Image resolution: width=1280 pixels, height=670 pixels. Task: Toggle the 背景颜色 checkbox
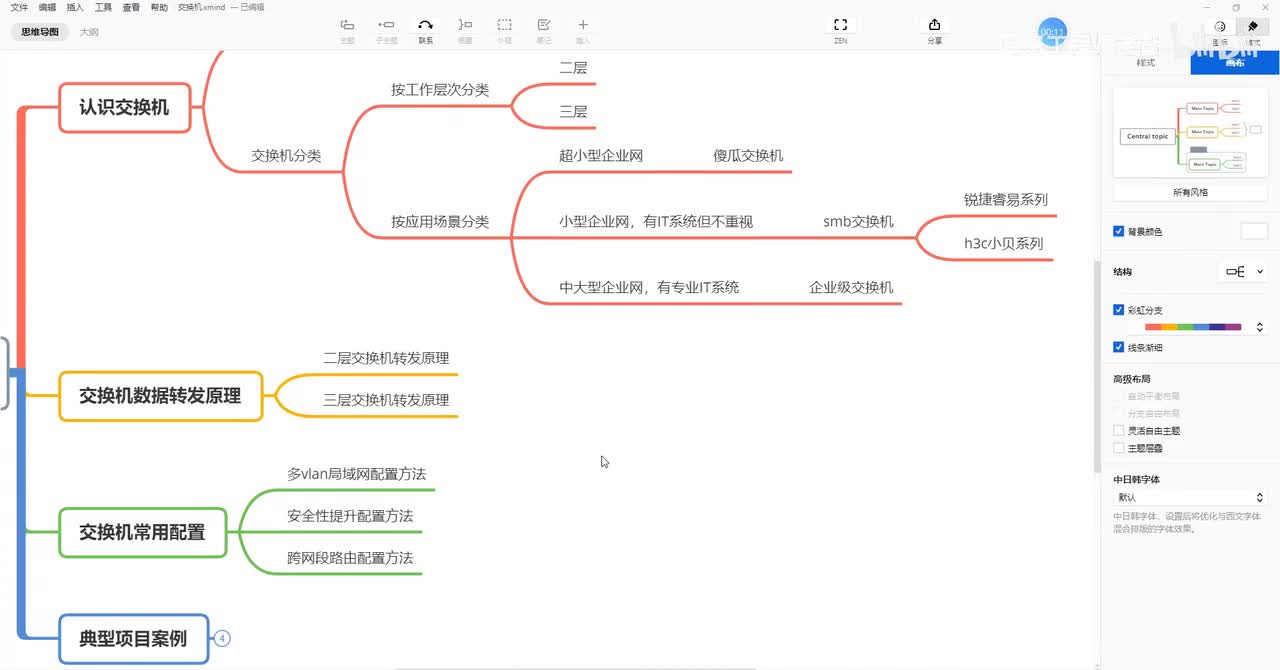click(x=1118, y=231)
